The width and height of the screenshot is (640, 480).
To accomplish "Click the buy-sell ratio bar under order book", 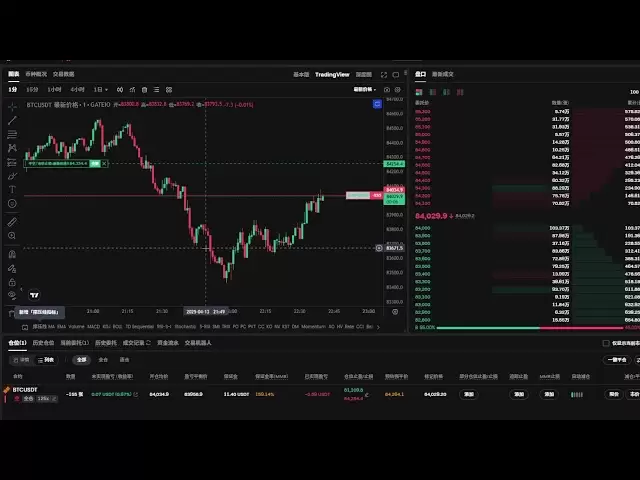I will point(530,328).
